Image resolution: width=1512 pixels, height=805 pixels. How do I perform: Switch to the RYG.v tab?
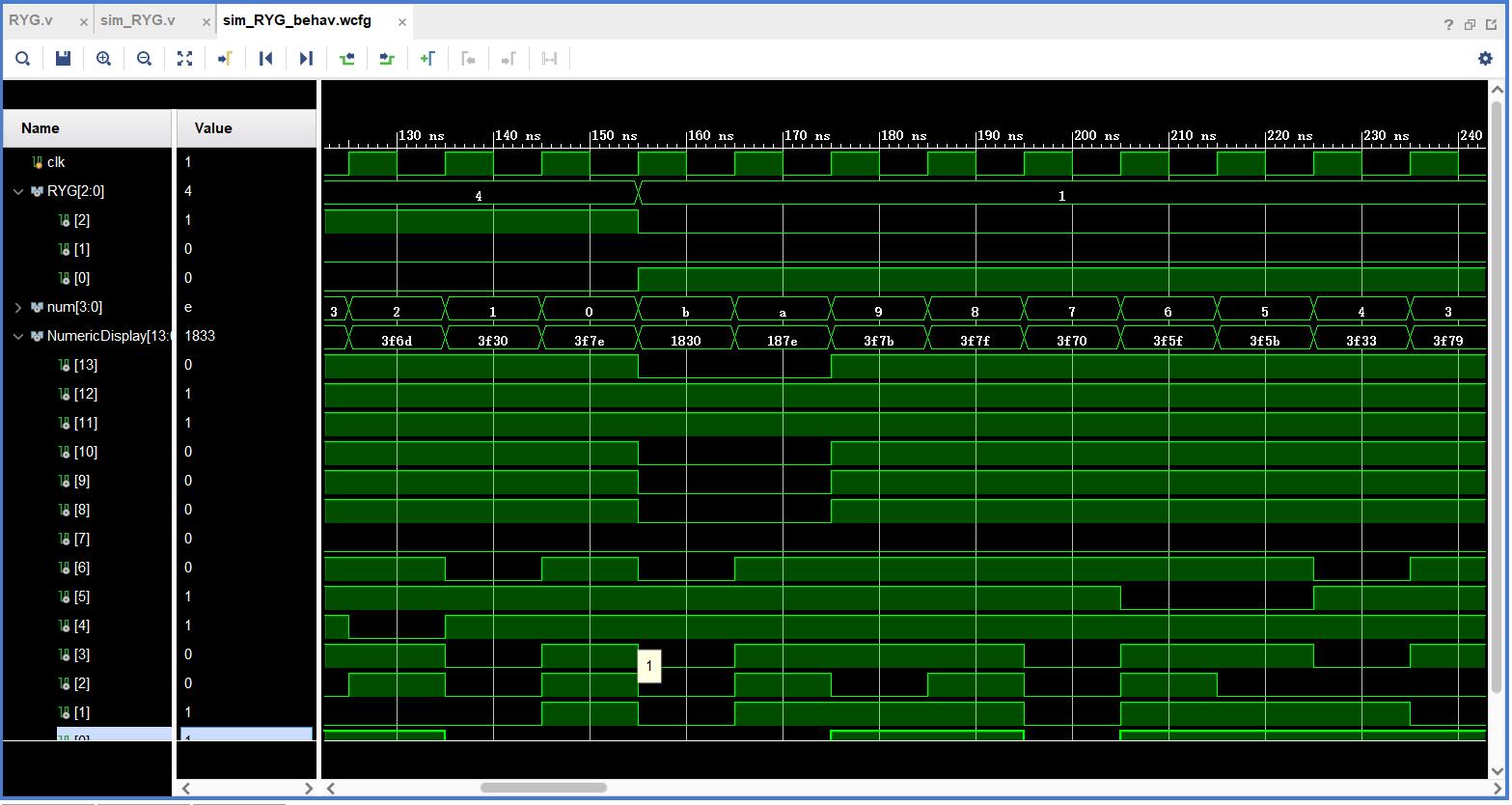(x=31, y=20)
